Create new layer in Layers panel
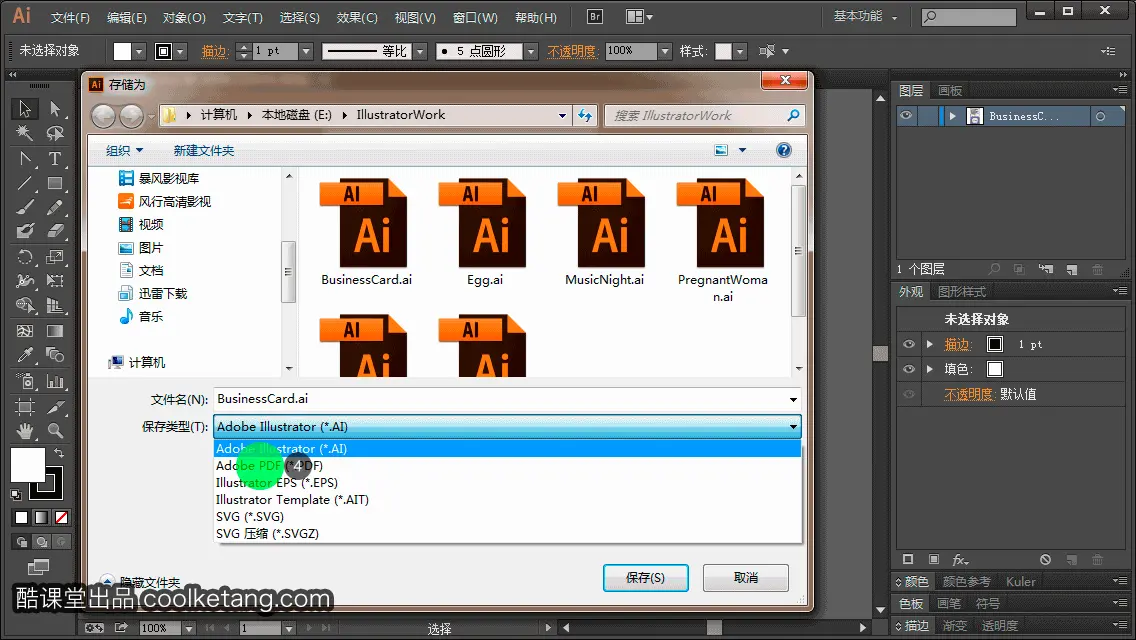Image resolution: width=1136 pixels, height=640 pixels. point(1072,270)
